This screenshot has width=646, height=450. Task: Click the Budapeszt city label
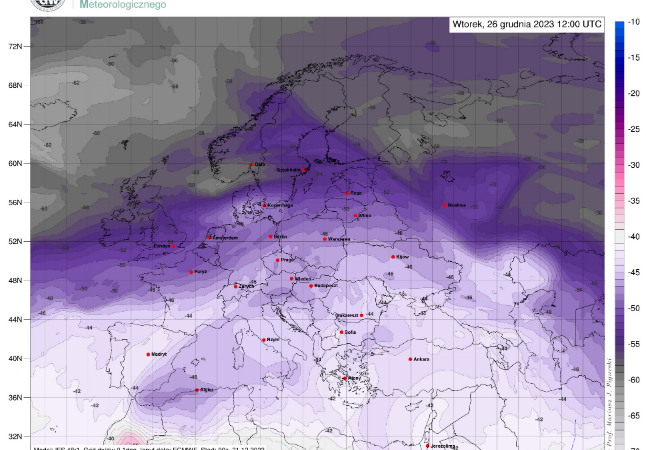(325, 286)
